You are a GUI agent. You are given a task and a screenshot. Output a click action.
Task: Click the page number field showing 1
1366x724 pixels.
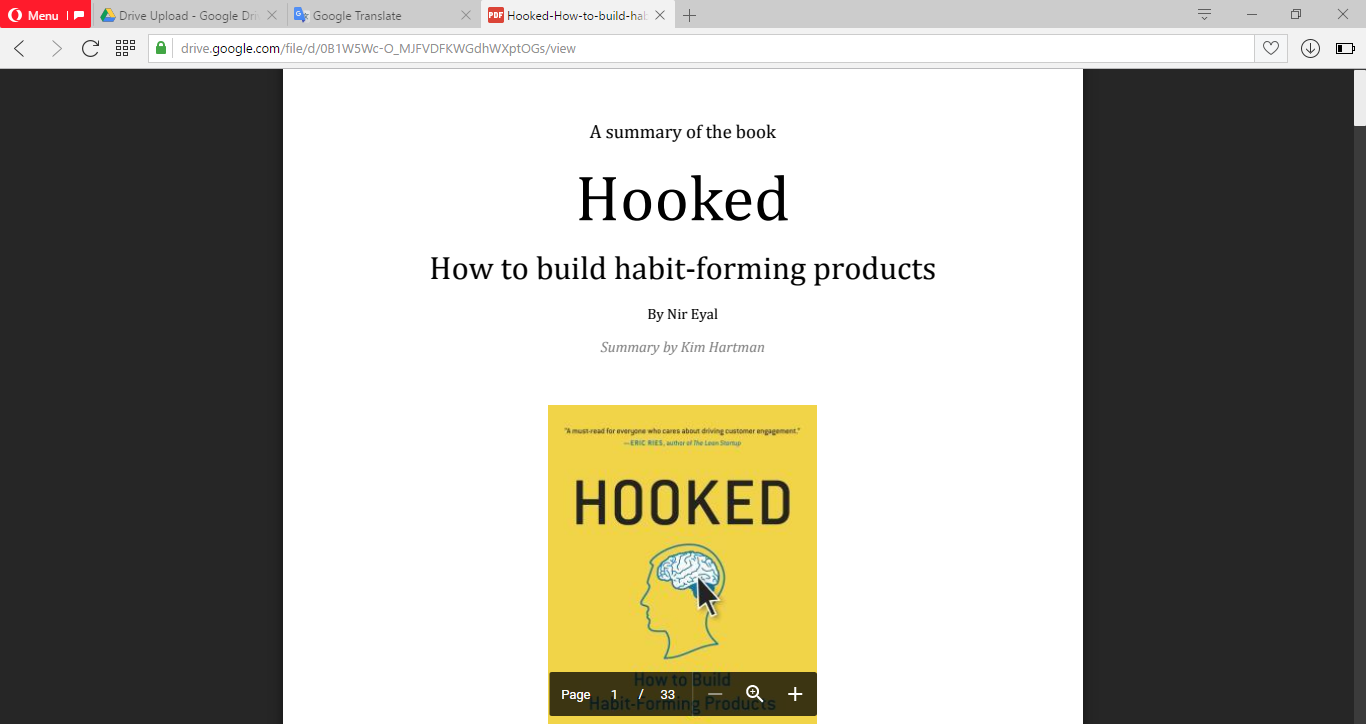coord(614,694)
